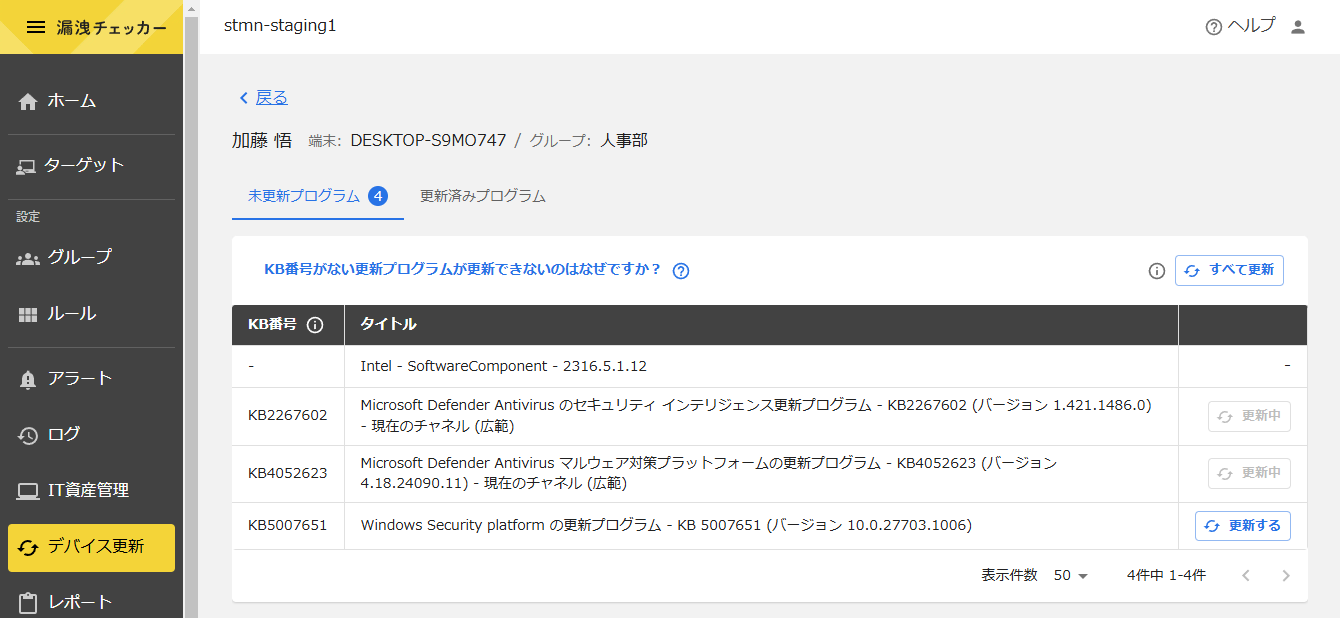Screen dimensions: 1340x618
Task: Click the KB2267602 cell
Action: point(288,416)
